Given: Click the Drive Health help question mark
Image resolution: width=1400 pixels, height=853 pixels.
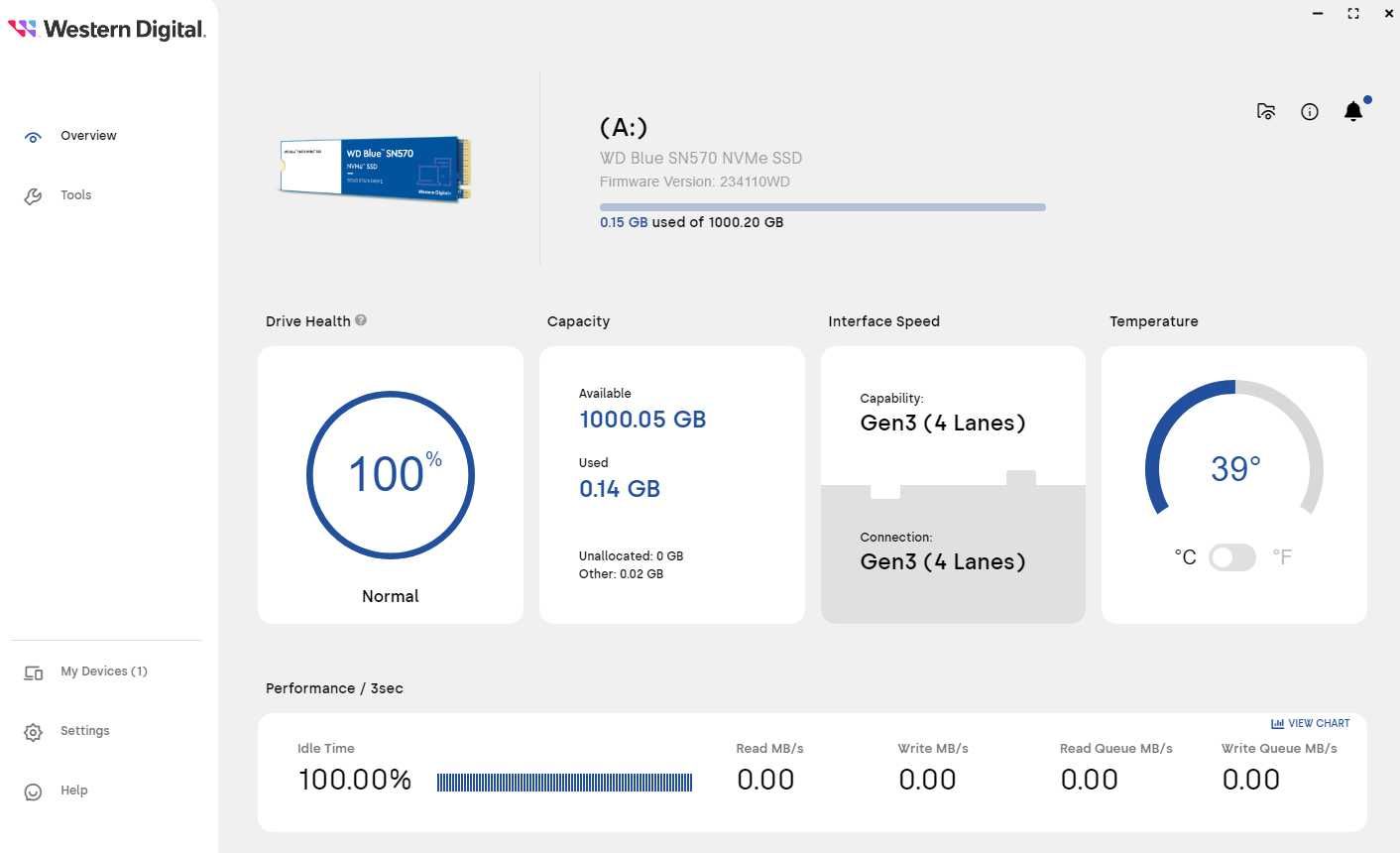Looking at the screenshot, I should [361, 320].
